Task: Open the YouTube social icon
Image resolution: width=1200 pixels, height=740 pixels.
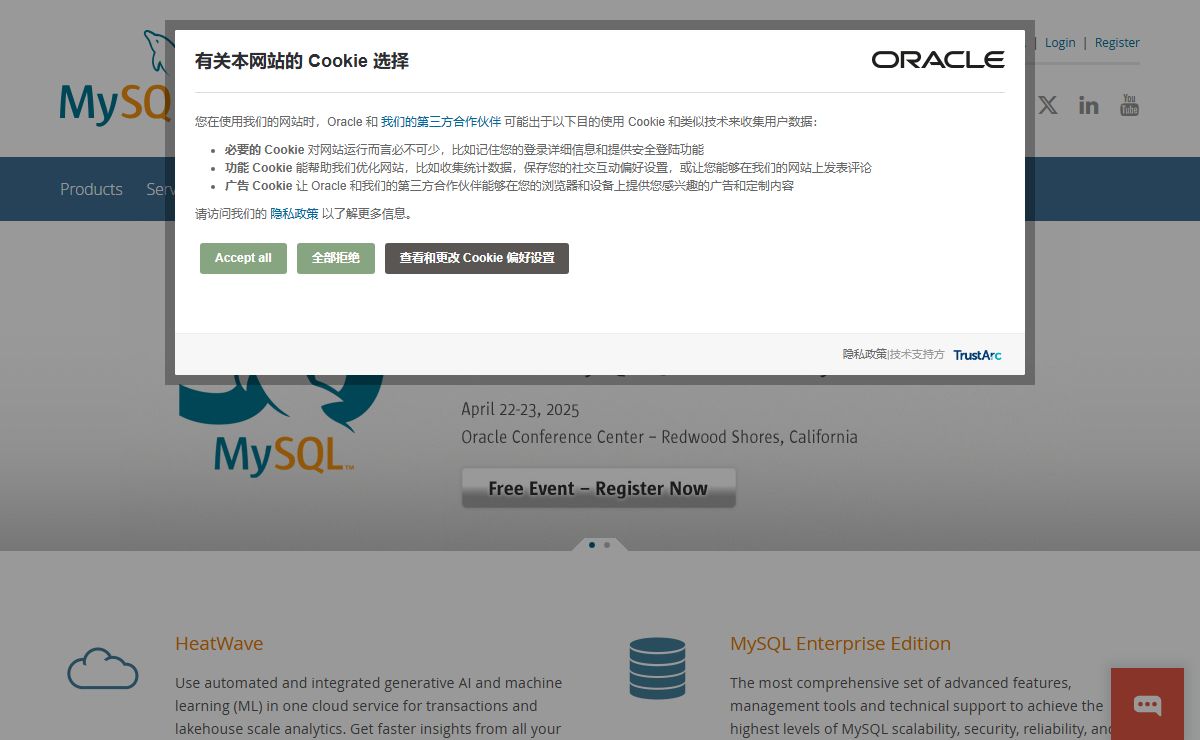Action: (1129, 105)
